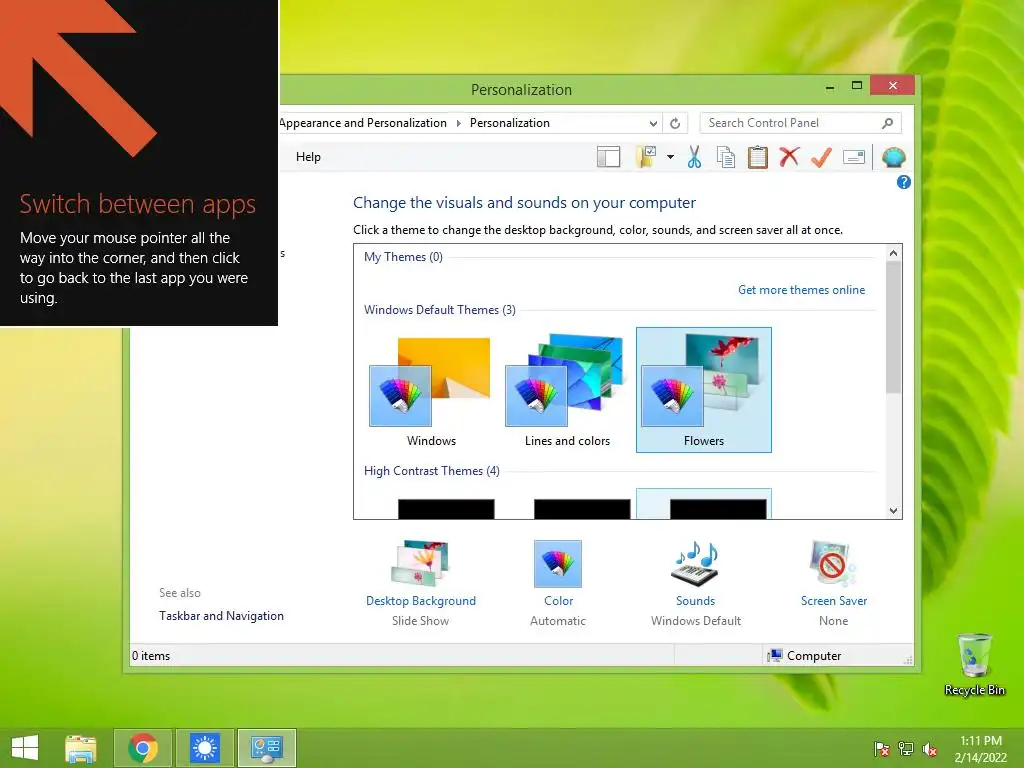Open the Color swatch fan icon
This screenshot has width=1024, height=768.
558,564
